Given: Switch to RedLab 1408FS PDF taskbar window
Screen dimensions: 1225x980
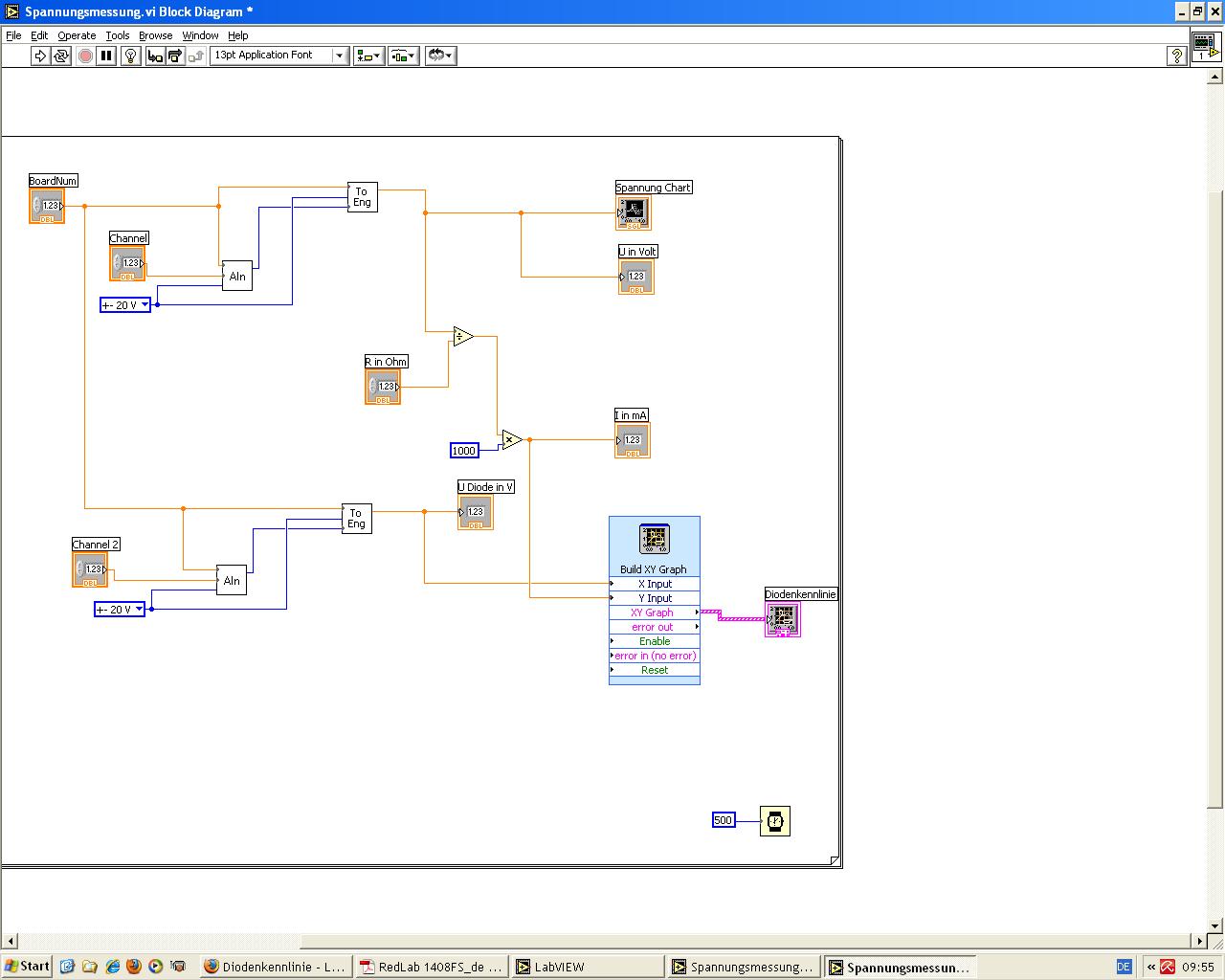Looking at the screenshot, I should [433, 967].
